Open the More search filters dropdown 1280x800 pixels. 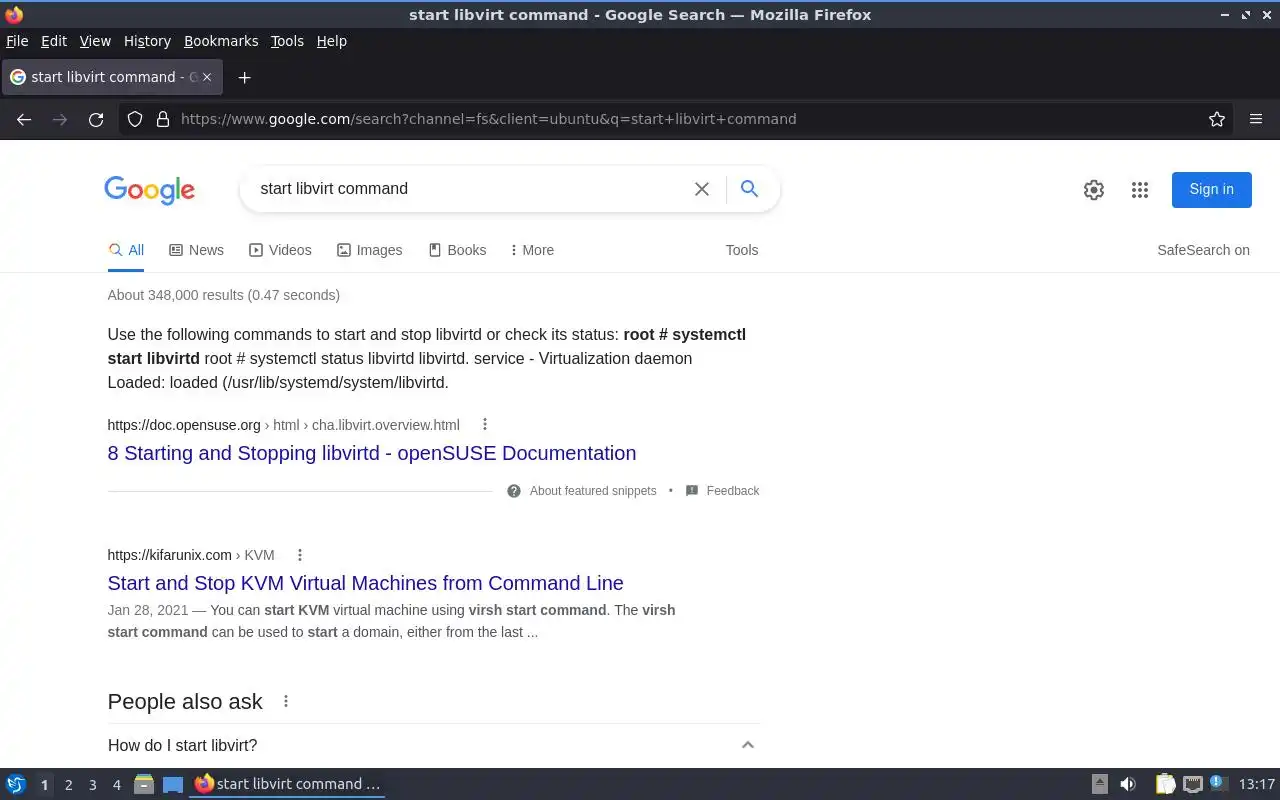pos(532,250)
